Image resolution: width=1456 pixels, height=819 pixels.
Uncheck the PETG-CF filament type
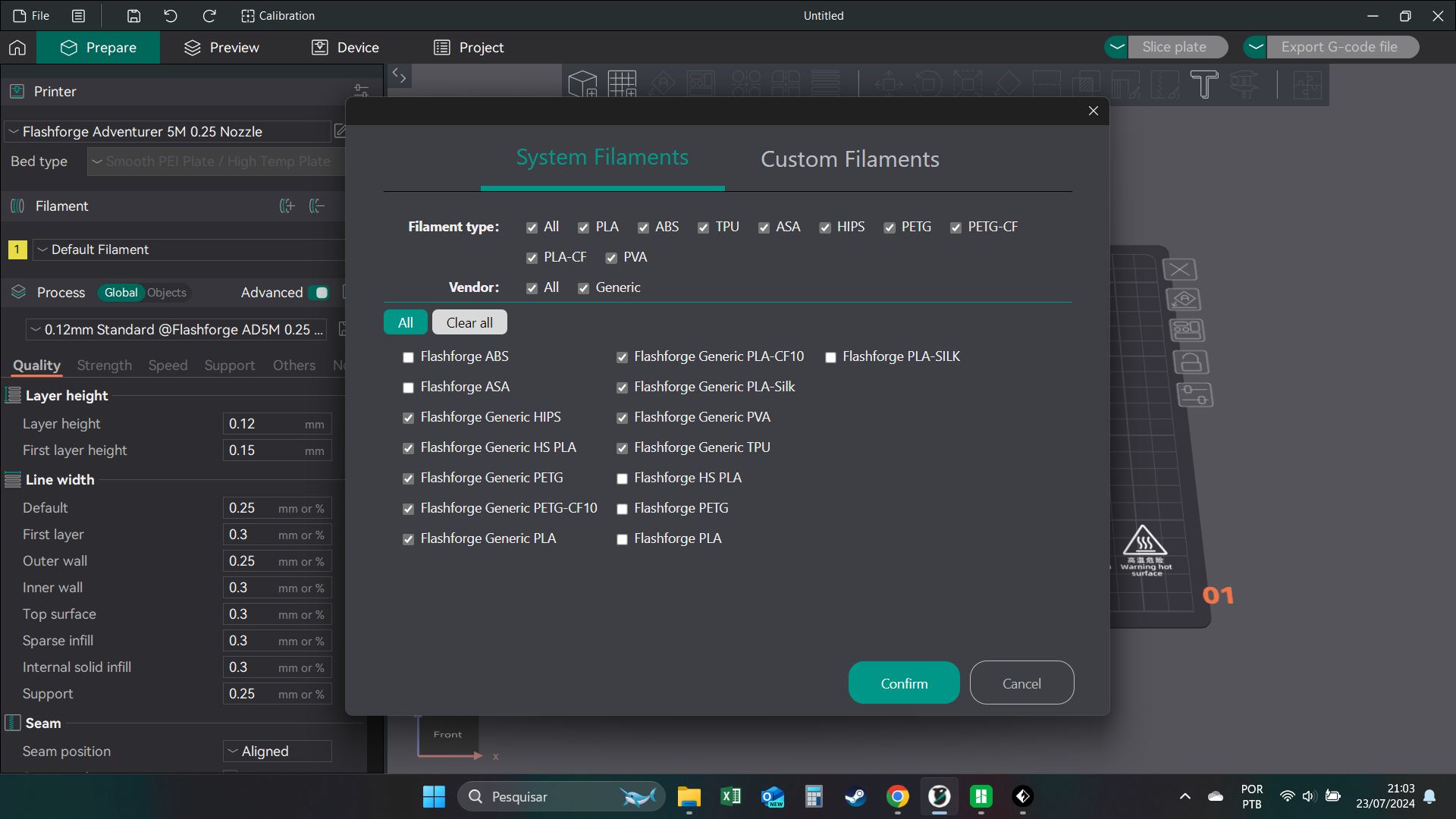(955, 227)
